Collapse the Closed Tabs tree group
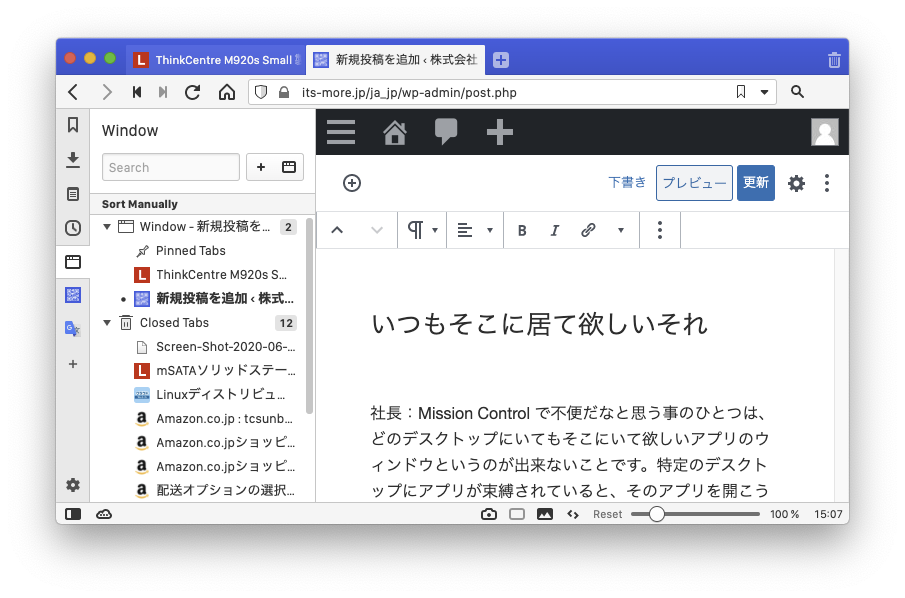Viewport: 905px width, 598px height. click(108, 323)
